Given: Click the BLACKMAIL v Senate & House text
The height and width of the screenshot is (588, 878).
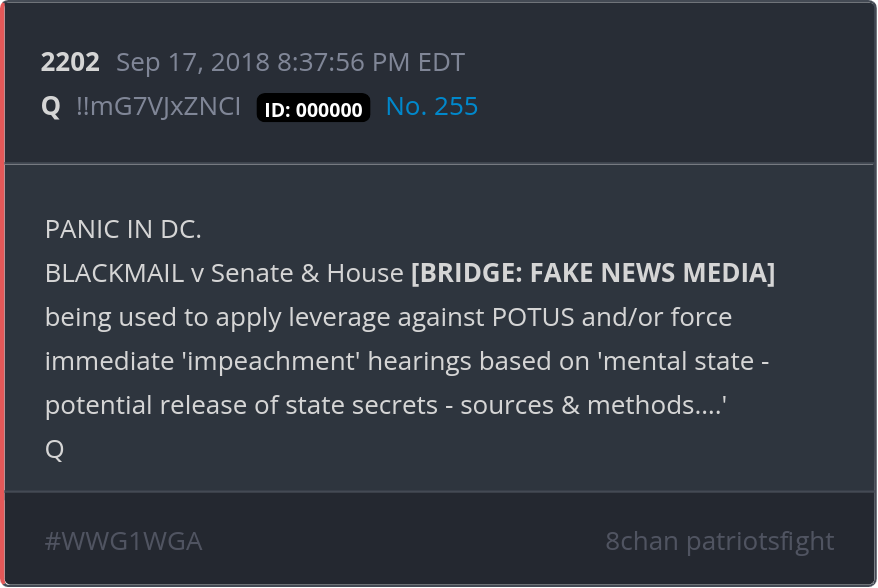Looking at the screenshot, I should (224, 273).
